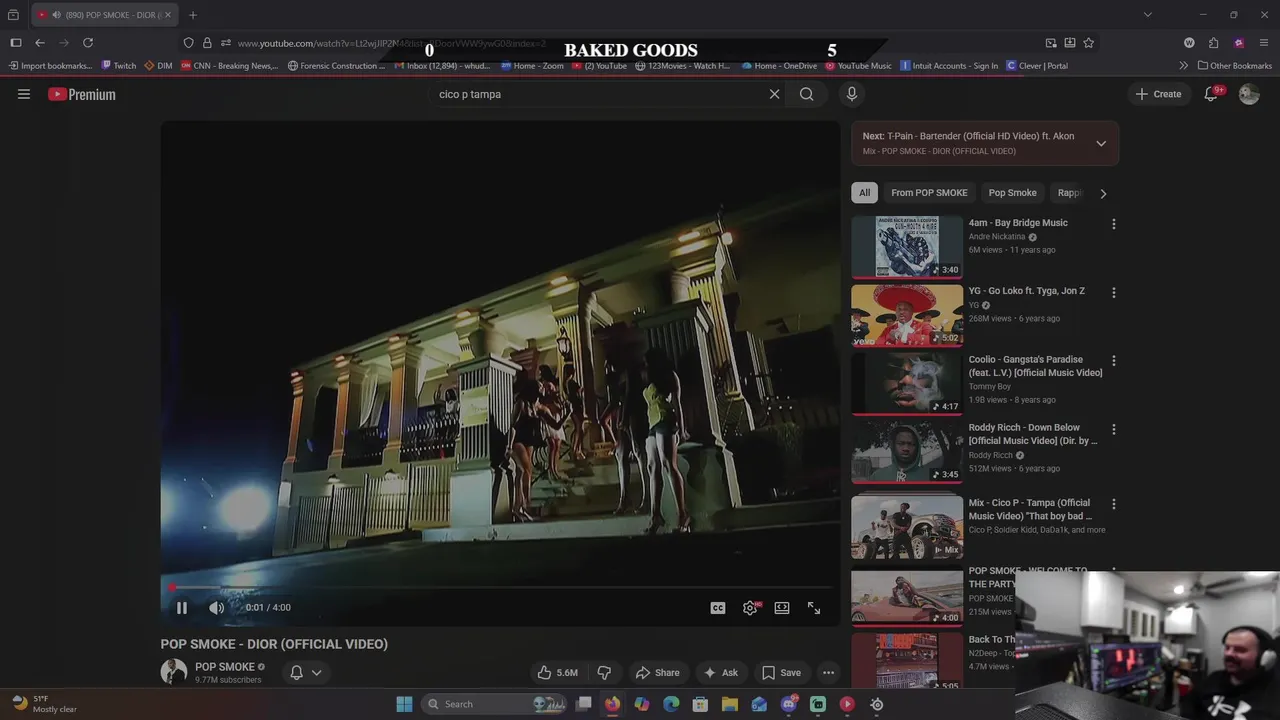The width and height of the screenshot is (1280, 720).
Task: Open YG - Go Loko video title
Action: click(x=1026, y=291)
